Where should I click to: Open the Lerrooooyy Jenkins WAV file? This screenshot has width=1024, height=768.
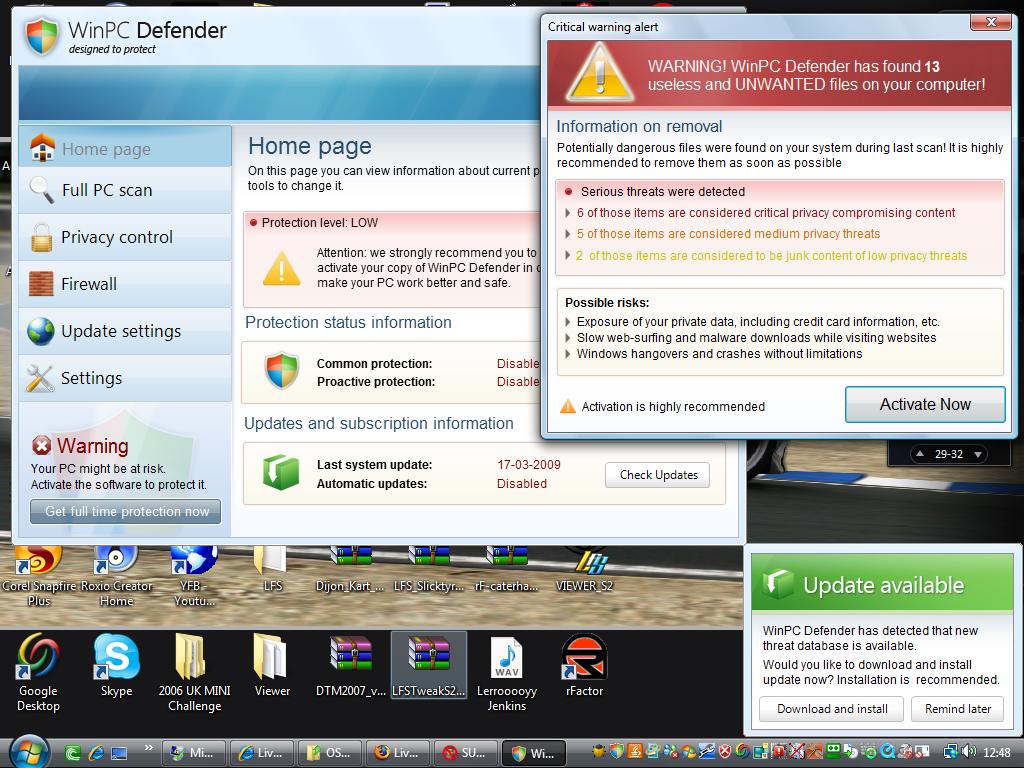(506, 672)
